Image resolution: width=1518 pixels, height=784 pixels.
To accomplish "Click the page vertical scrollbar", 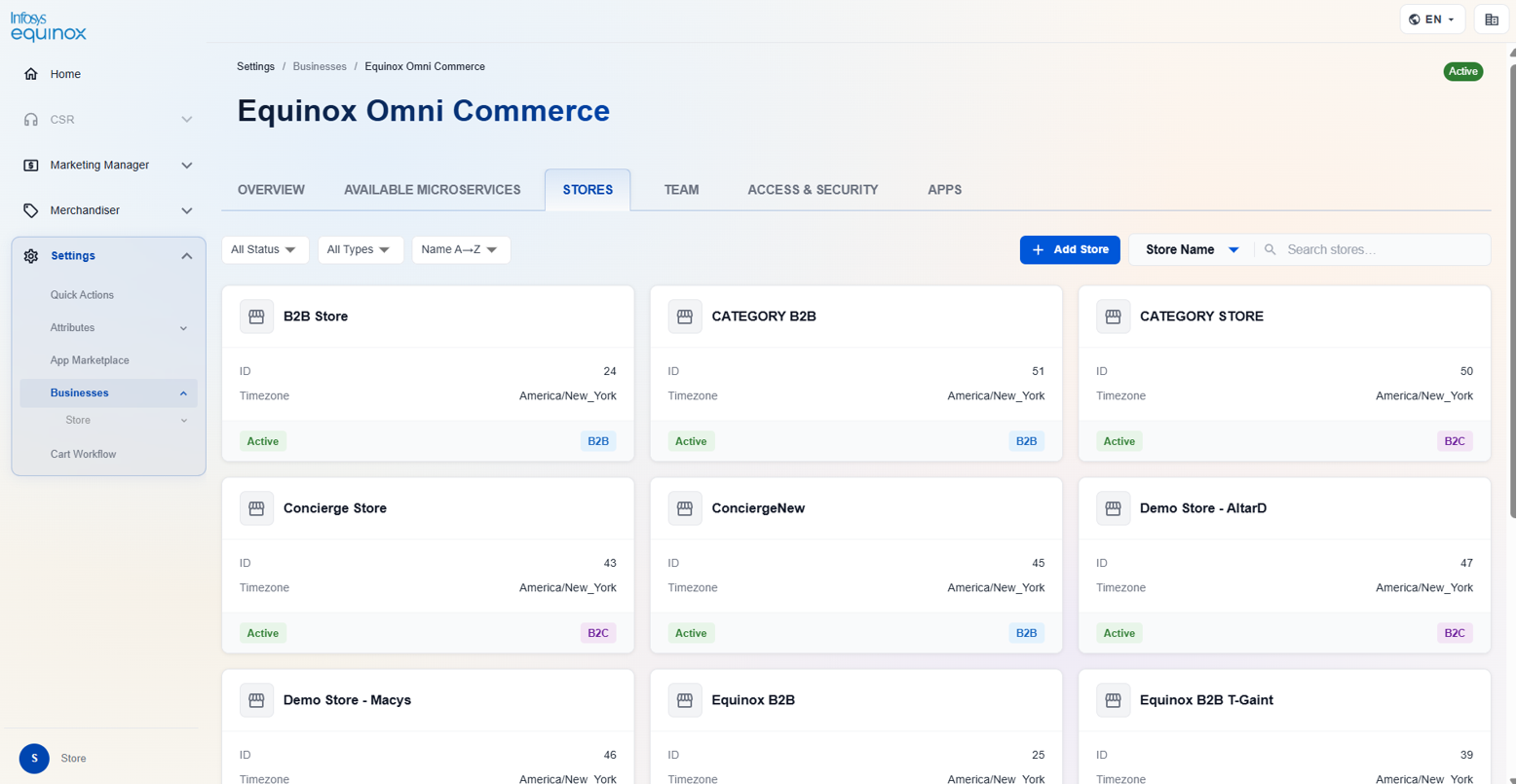I will coord(1512,292).
